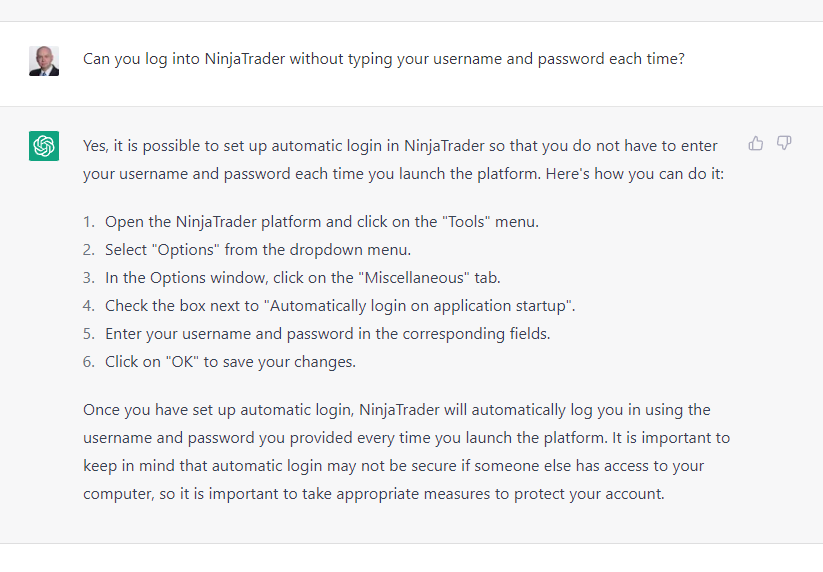
Task: Click the final line about protecting your account
Action: tap(374, 494)
